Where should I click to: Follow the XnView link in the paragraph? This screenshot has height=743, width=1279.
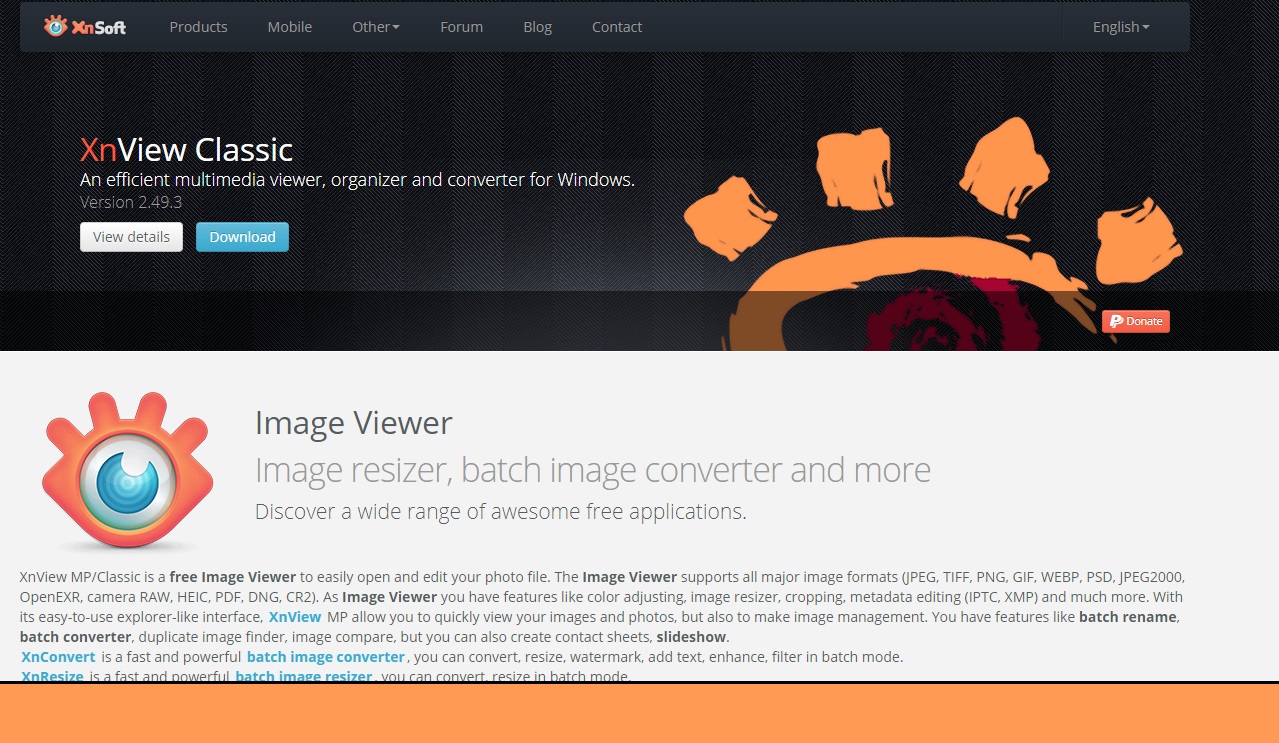click(295, 617)
